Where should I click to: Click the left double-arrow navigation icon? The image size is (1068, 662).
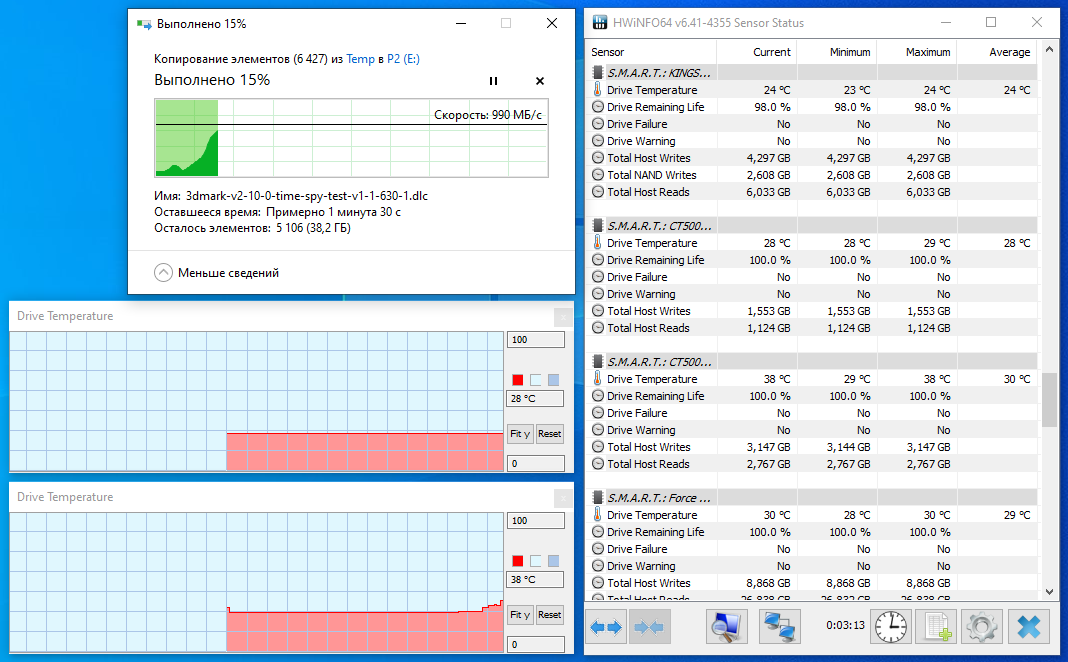[606, 626]
